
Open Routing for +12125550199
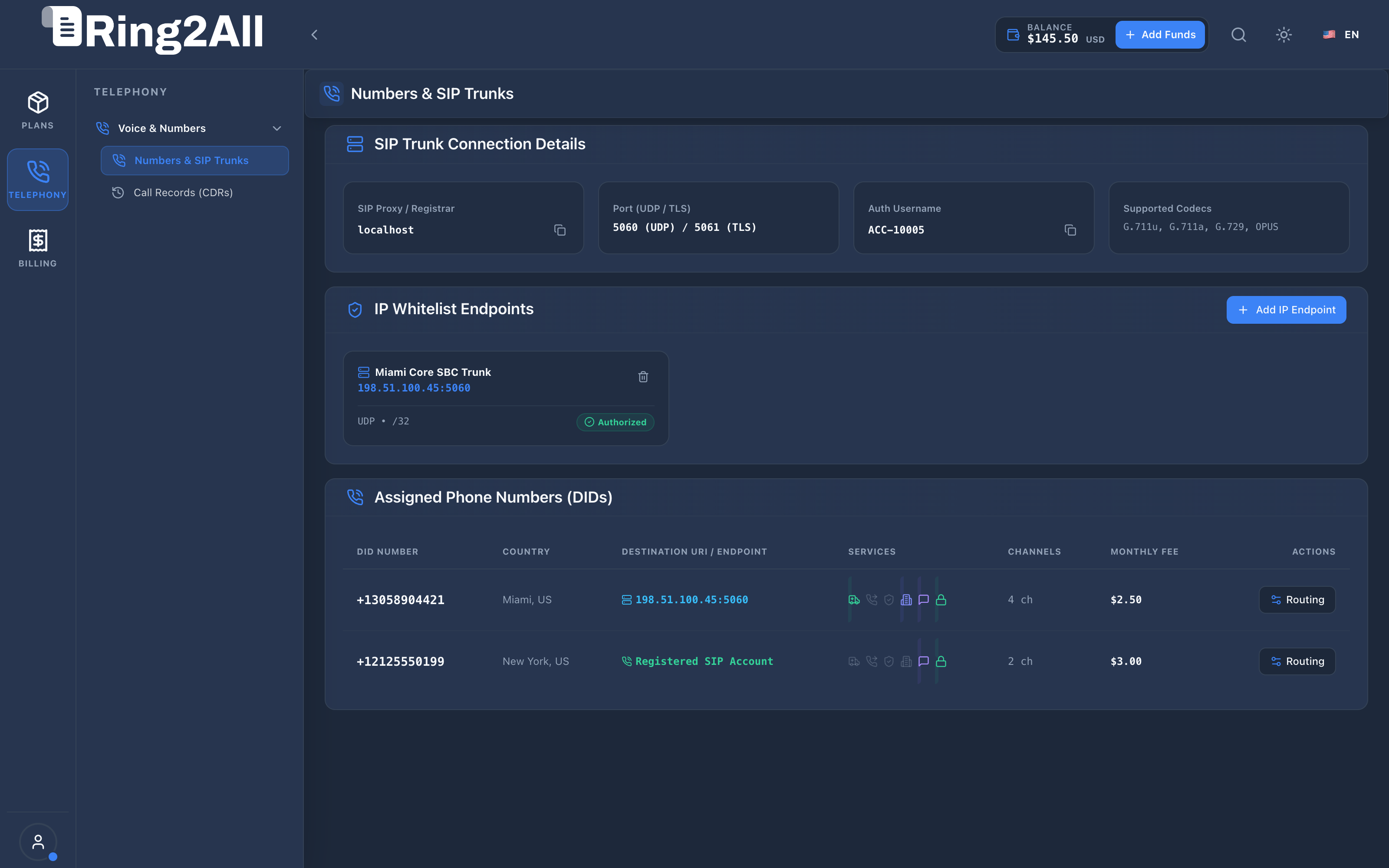[x=1297, y=661]
